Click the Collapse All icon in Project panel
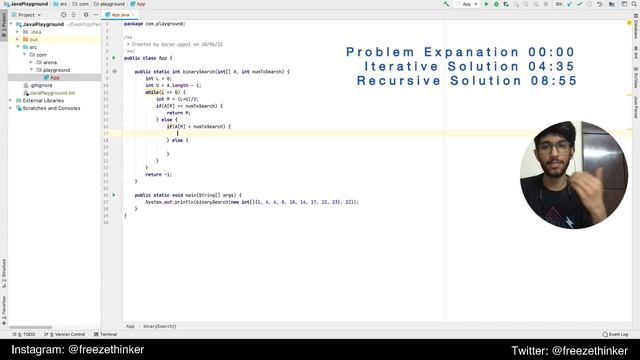Screen dimensions: 640x360 point(73,15)
